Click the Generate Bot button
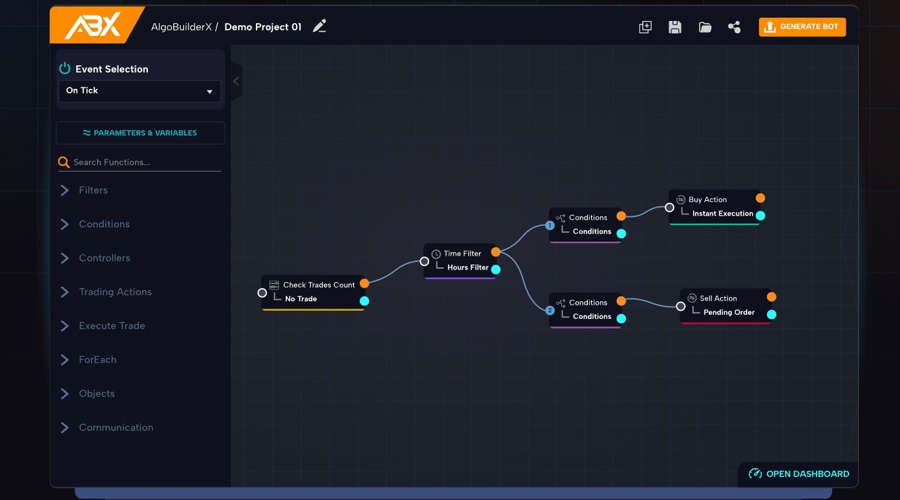The image size is (900, 500). pyautogui.click(x=802, y=27)
